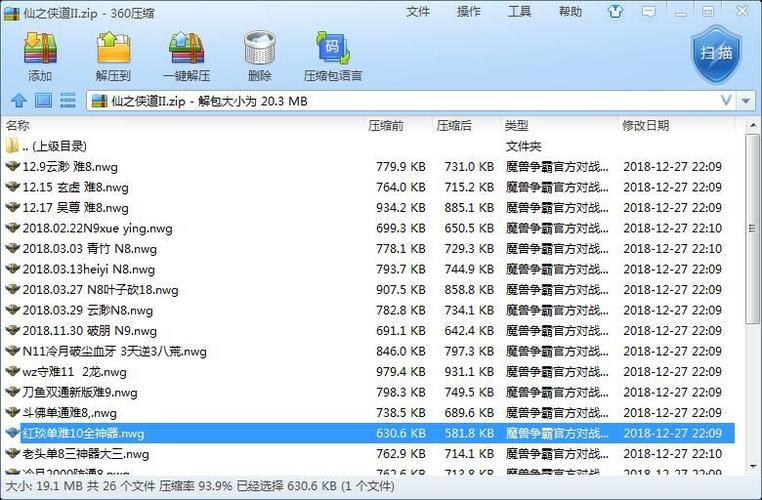Viewport: 762px width, 500px height.
Task: Click the address bar path field
Action: tap(411, 101)
